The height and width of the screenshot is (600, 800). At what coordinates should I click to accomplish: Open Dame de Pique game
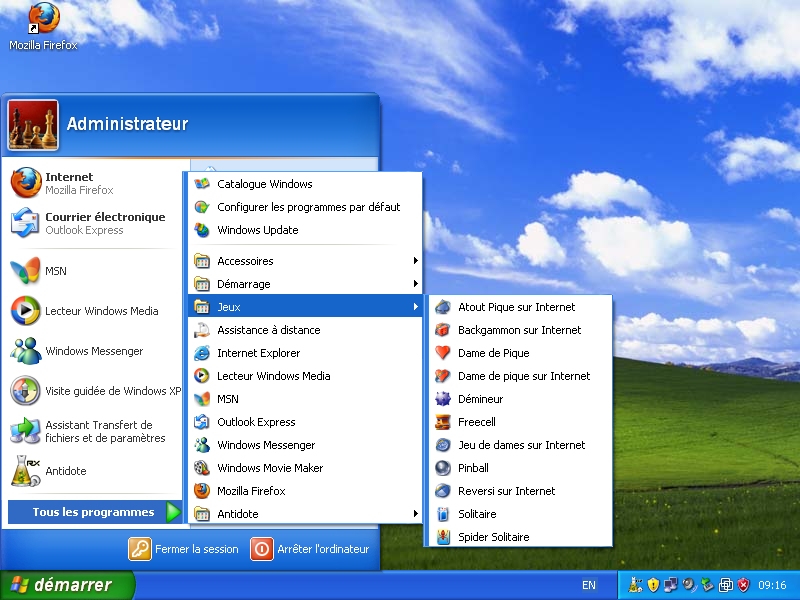[x=493, y=353]
